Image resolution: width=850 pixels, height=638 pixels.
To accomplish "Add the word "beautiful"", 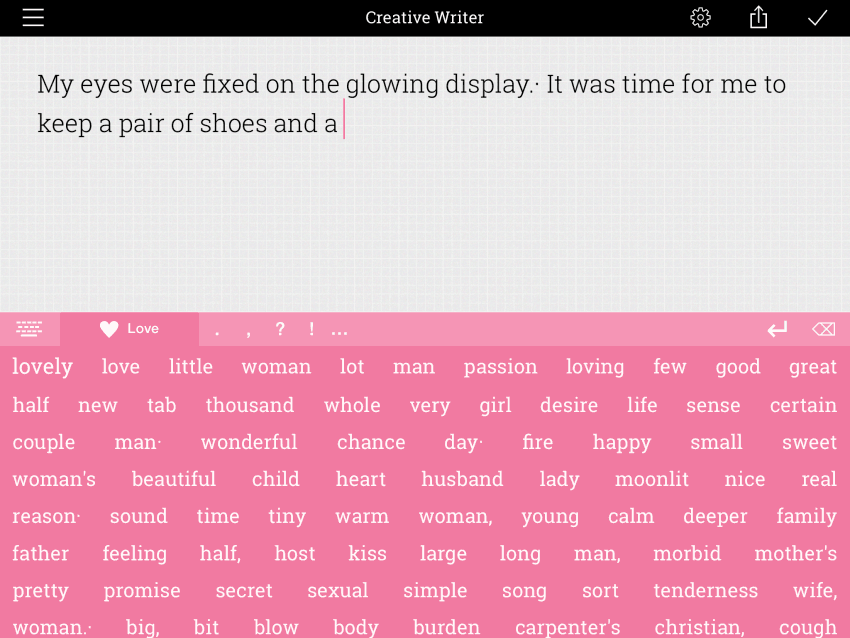I will click(x=174, y=479).
